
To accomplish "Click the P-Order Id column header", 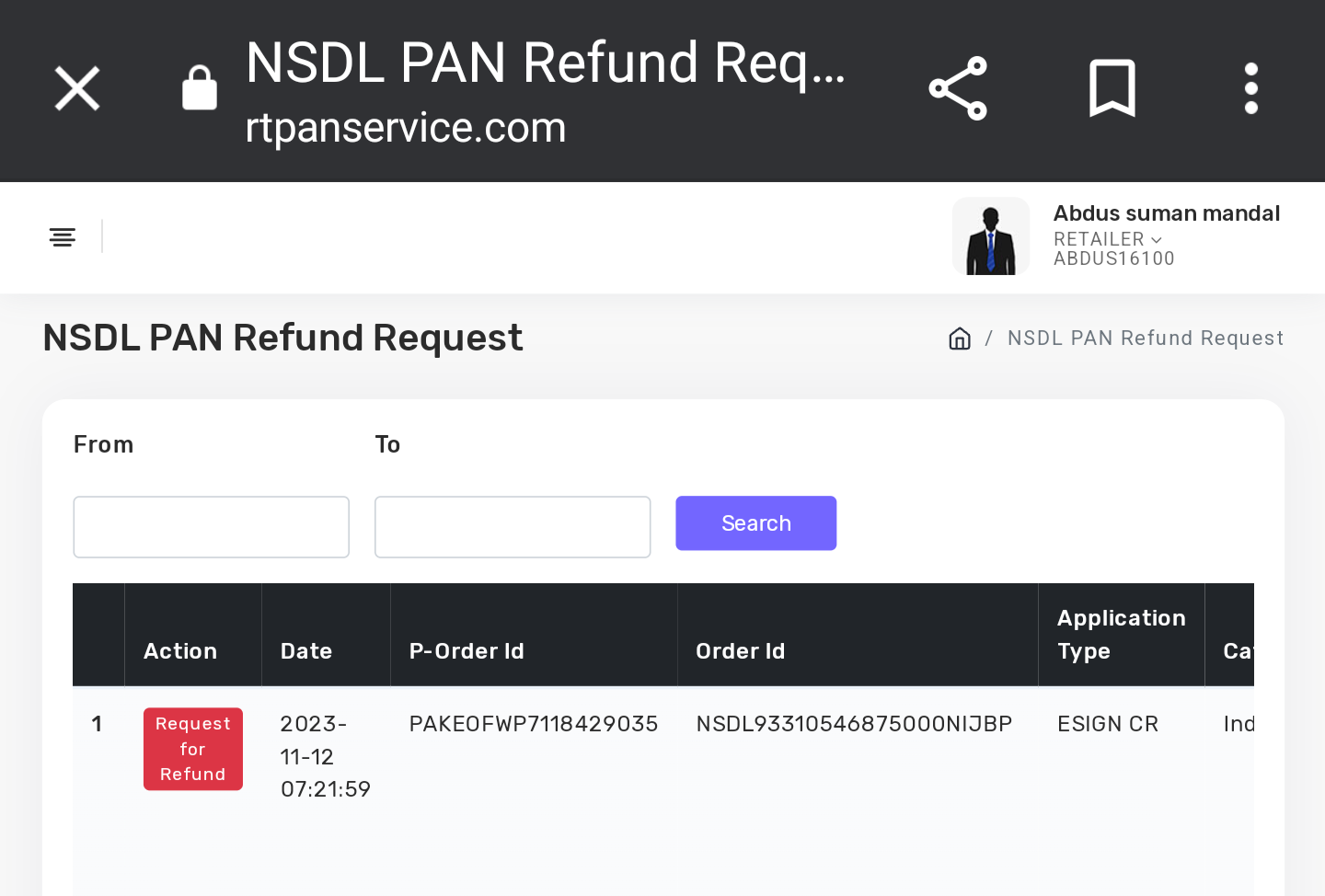I will point(467,651).
